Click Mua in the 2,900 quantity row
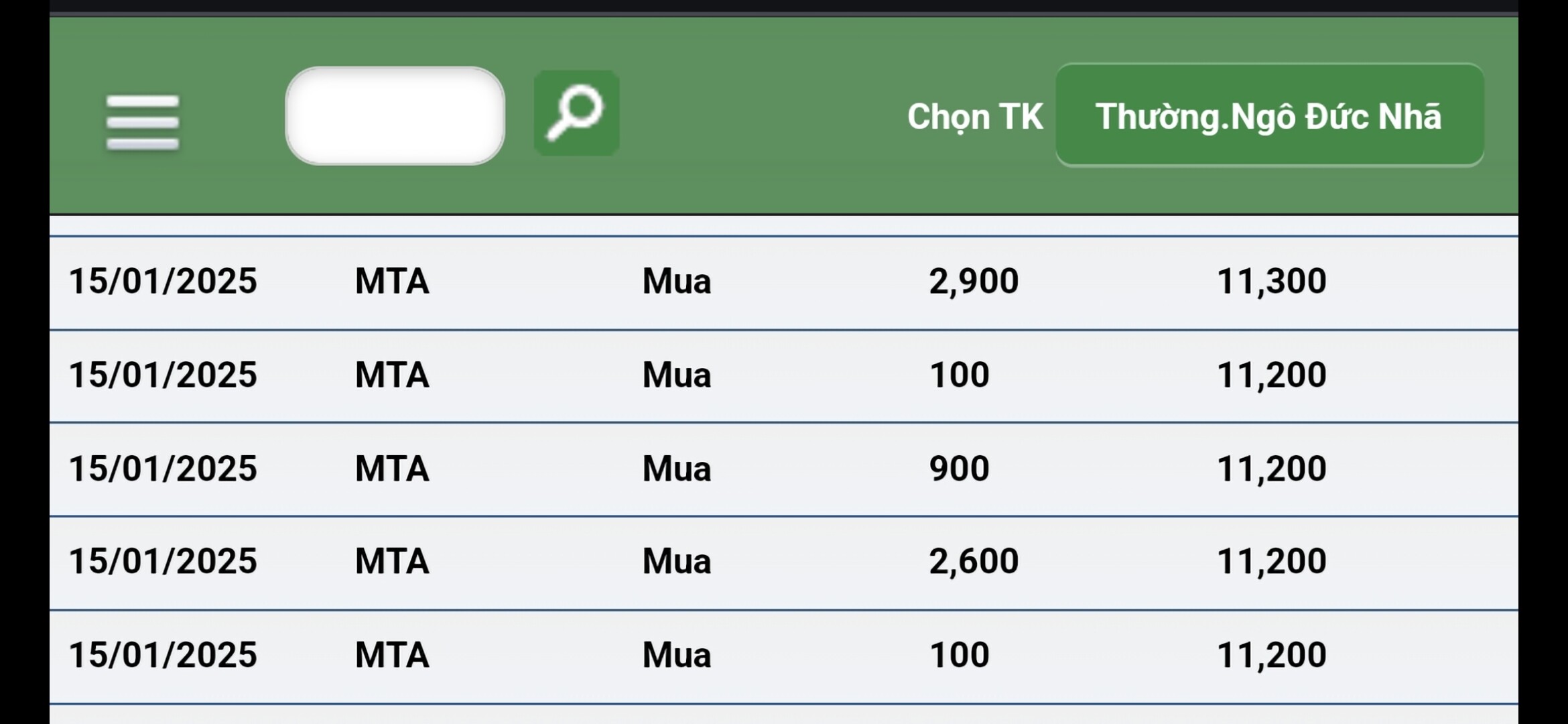Screen dimensions: 1568x724 (x=676, y=281)
